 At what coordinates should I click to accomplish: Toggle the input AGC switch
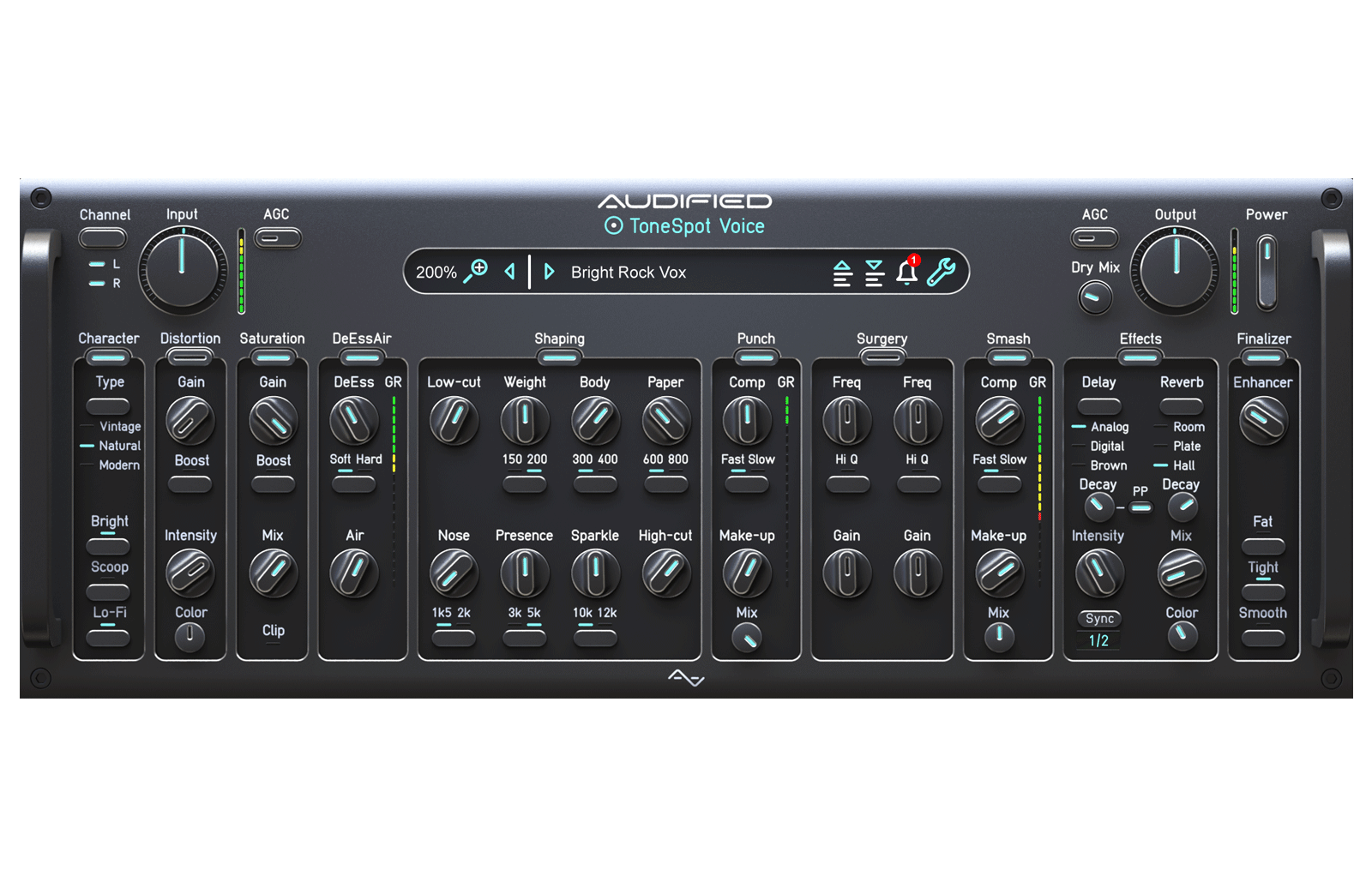click(x=278, y=237)
